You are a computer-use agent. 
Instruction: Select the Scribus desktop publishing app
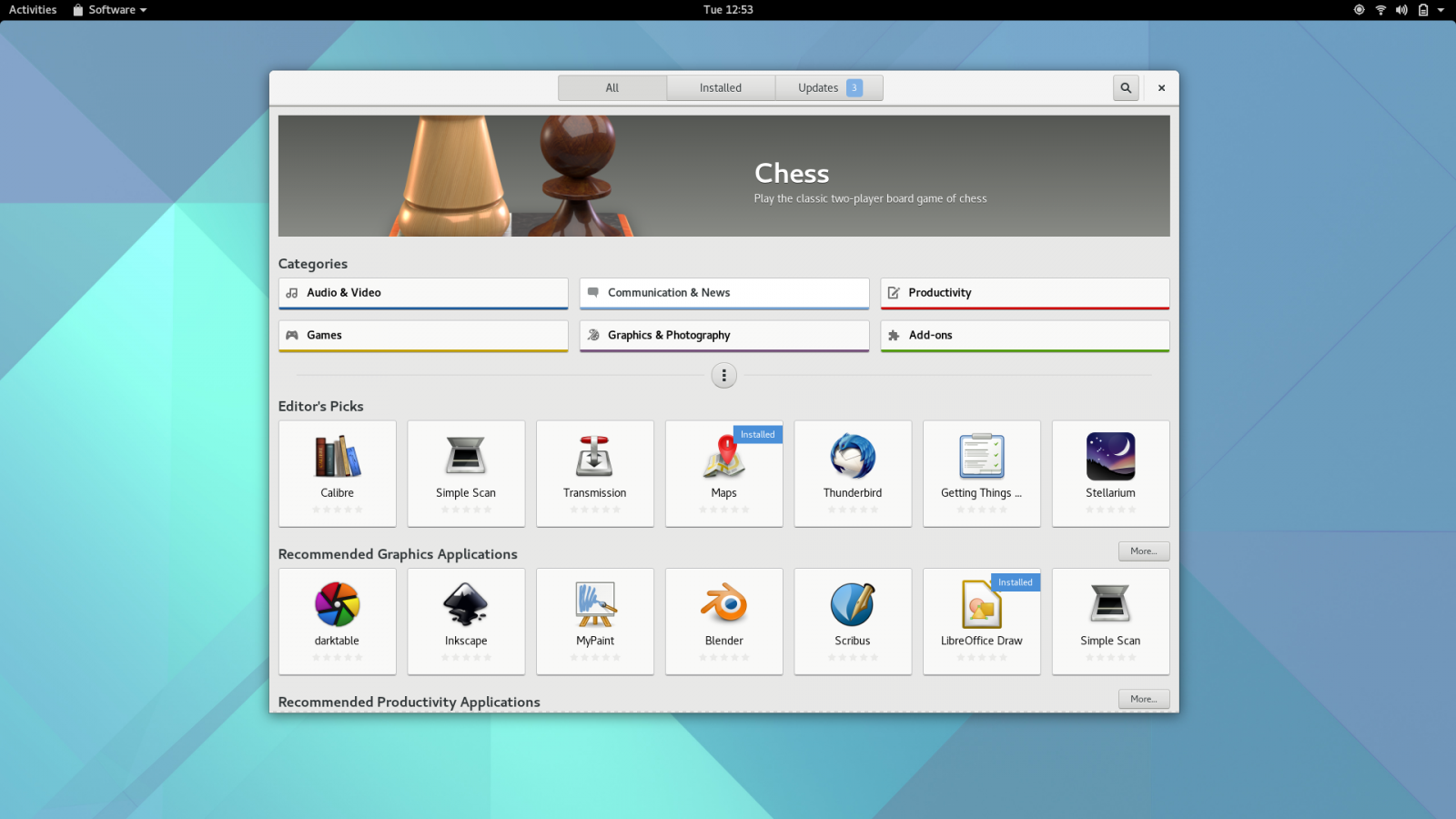[853, 622]
